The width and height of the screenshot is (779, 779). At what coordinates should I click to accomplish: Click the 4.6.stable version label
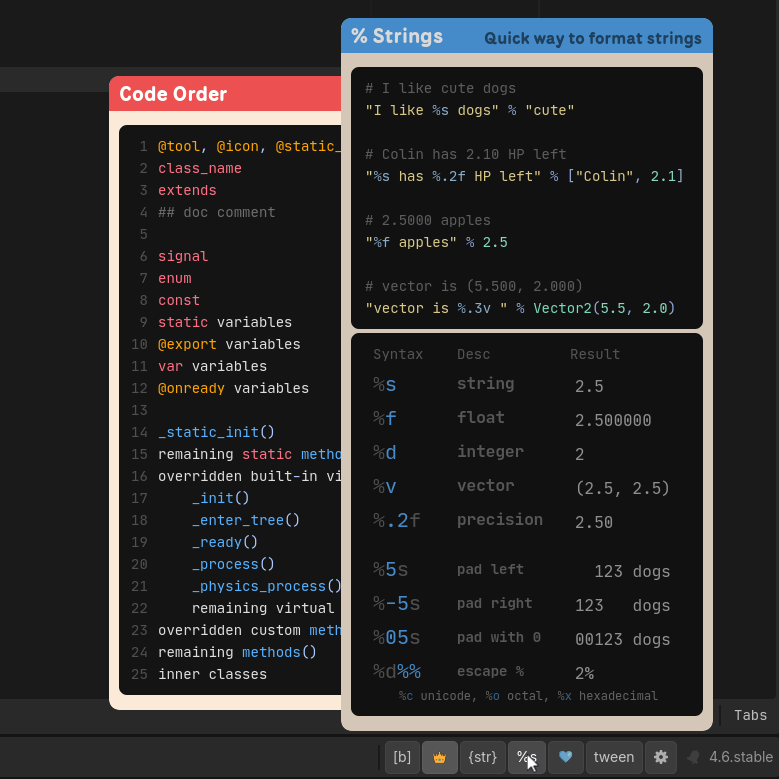point(741,757)
